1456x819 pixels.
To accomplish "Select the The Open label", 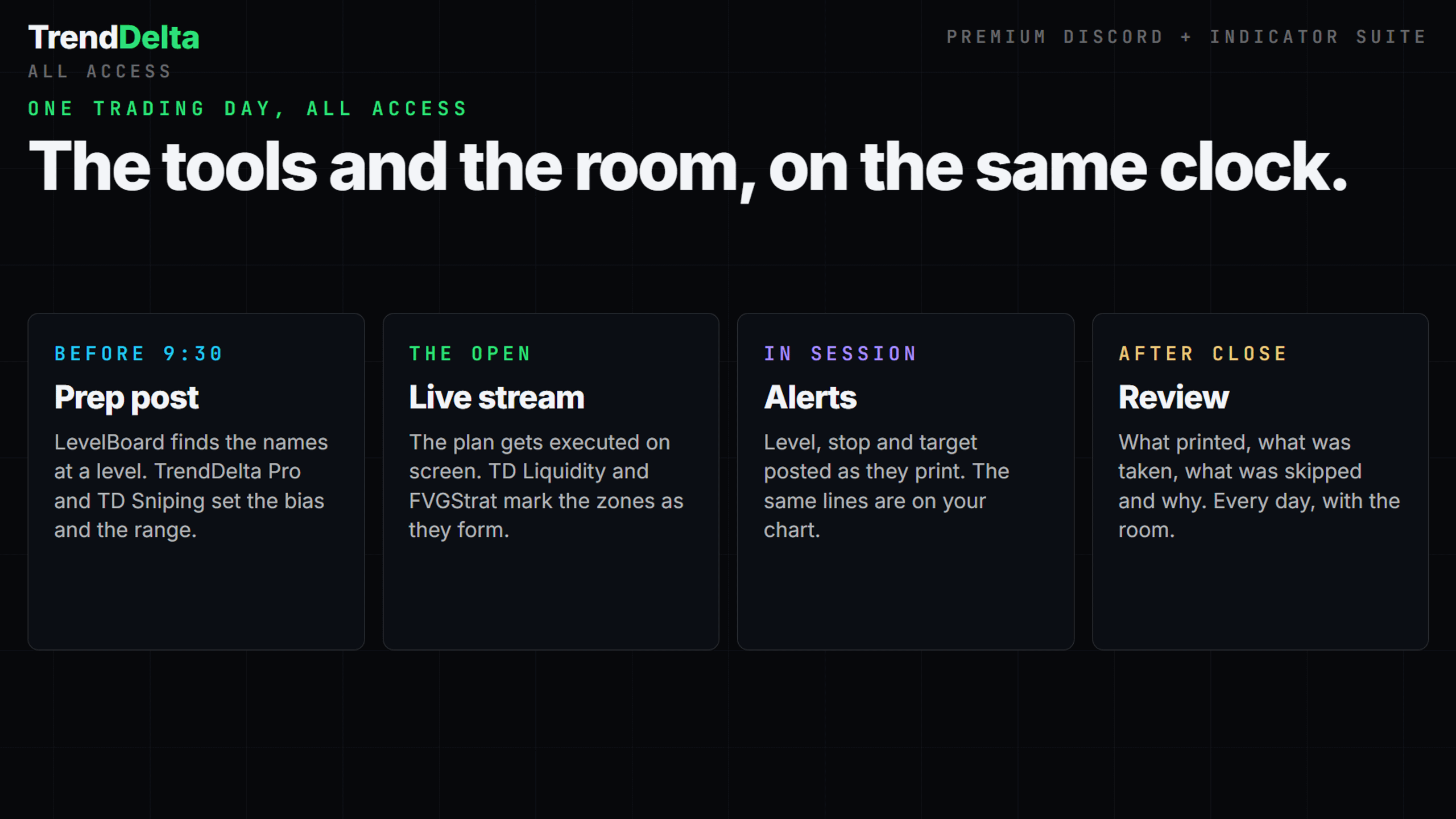I will tap(470, 354).
